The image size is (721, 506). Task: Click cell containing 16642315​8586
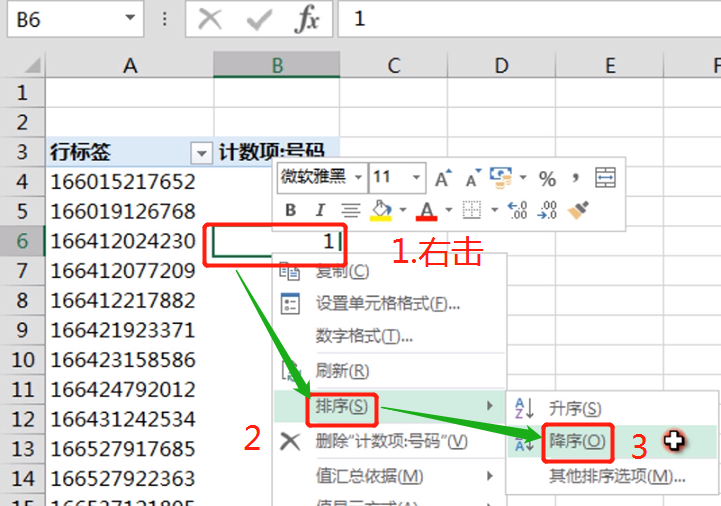point(130,360)
